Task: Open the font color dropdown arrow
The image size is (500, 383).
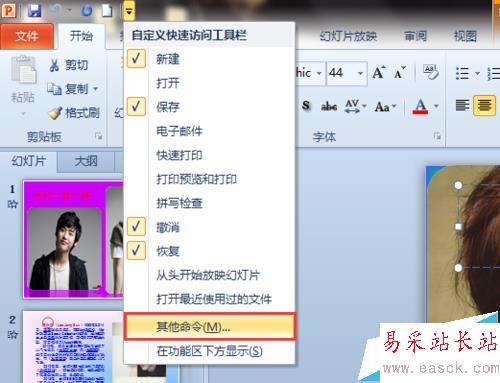Action: [x=436, y=107]
